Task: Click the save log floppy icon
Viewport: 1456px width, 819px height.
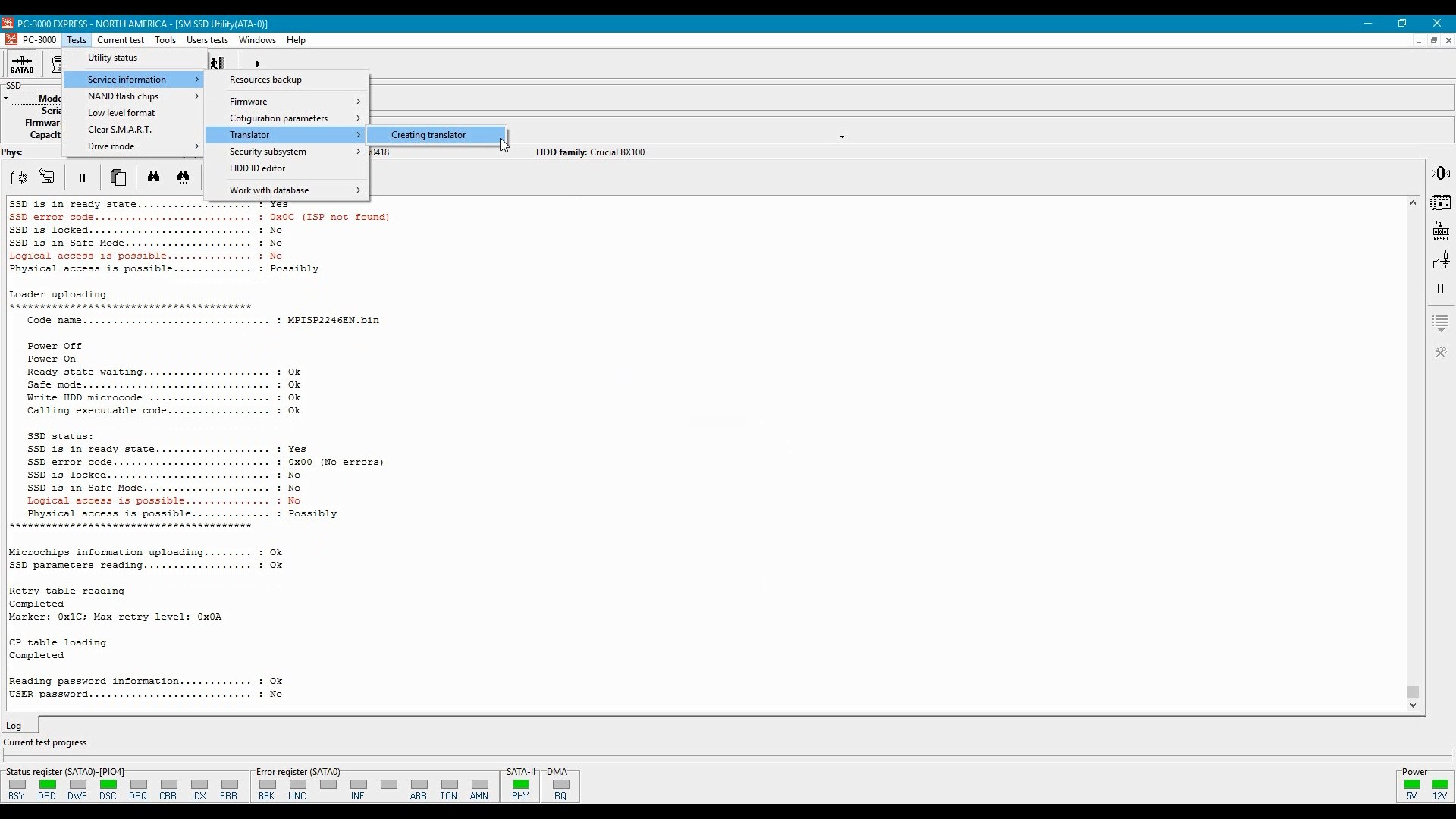Action: pos(47,177)
